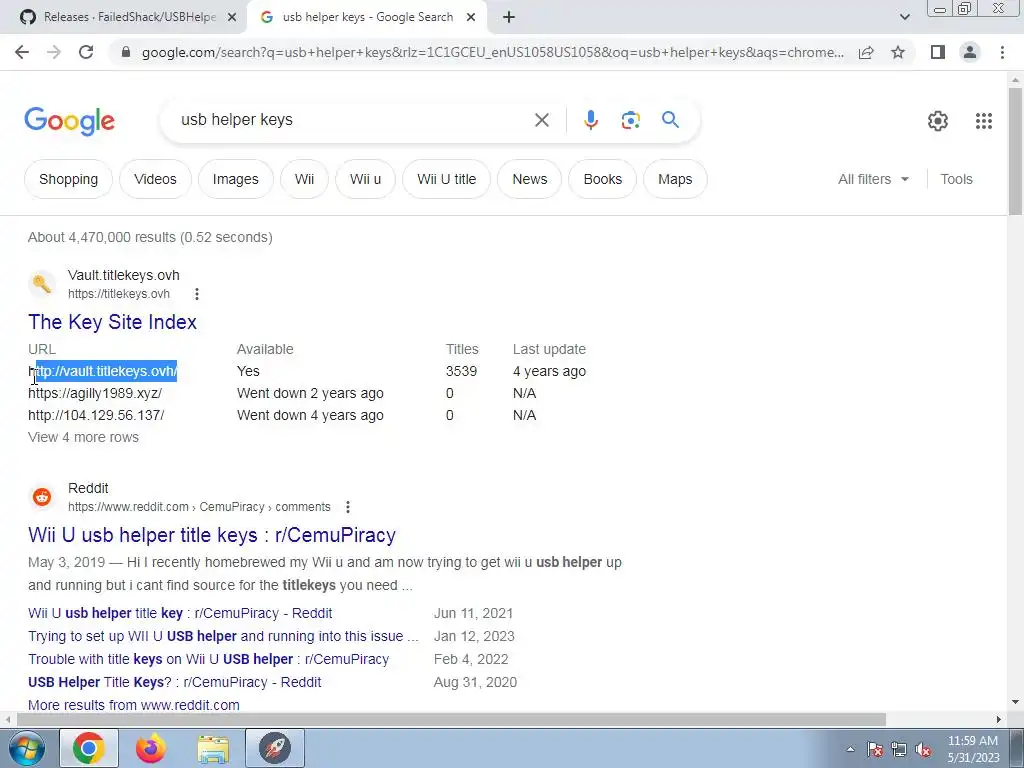Show hidden system tray icons
This screenshot has height=768, width=1024.
850,749
